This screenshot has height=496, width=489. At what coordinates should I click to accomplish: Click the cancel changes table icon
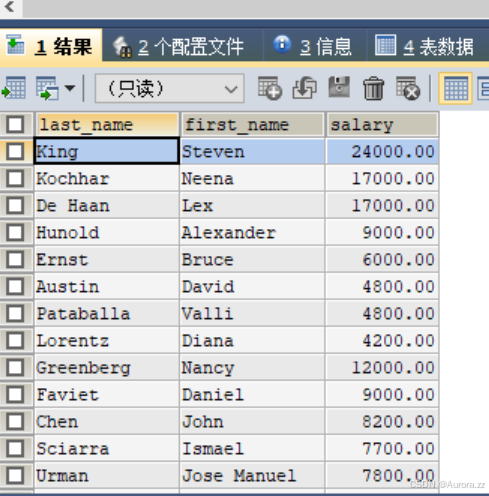408,88
